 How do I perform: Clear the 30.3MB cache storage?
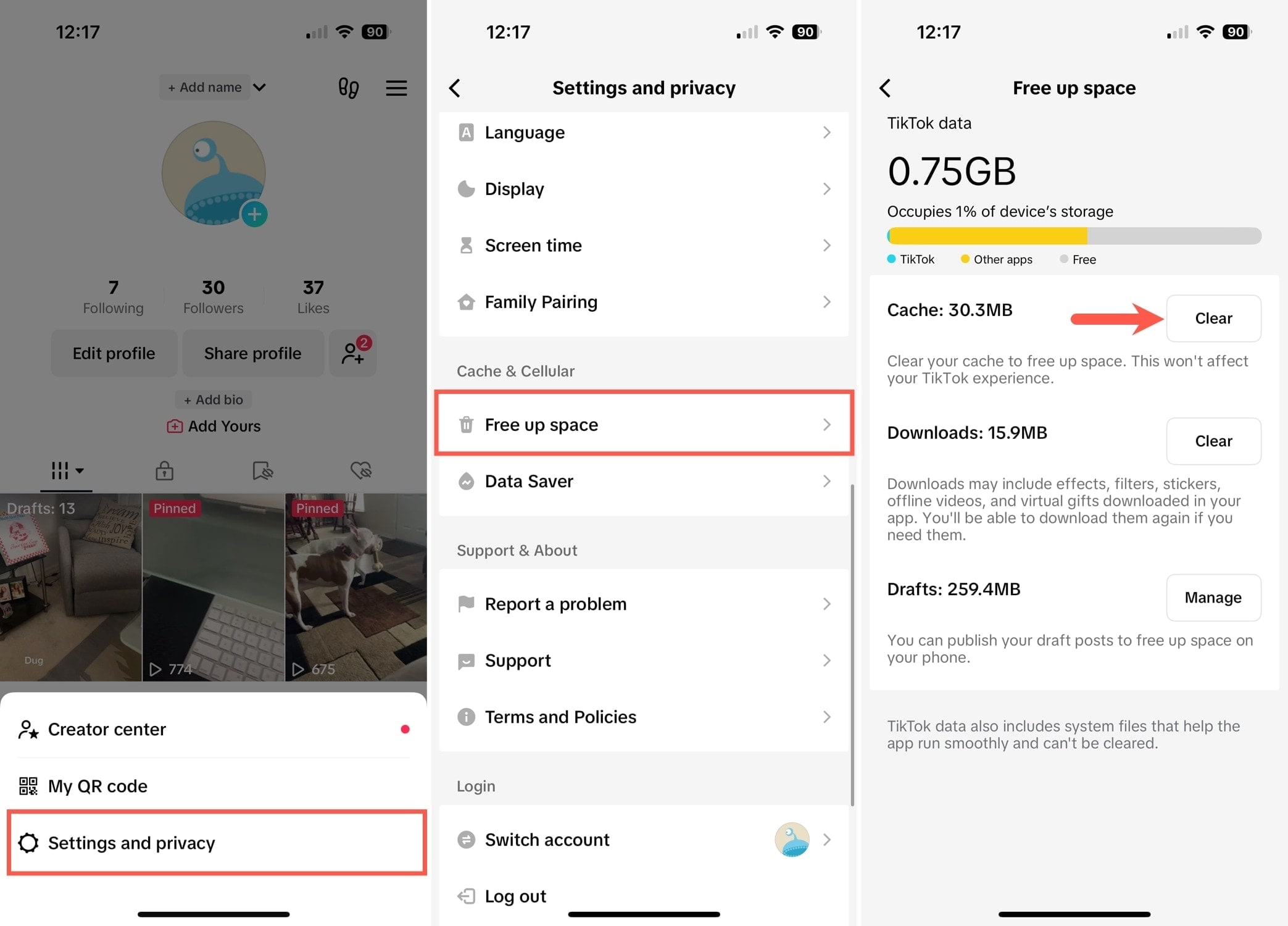tap(1212, 318)
